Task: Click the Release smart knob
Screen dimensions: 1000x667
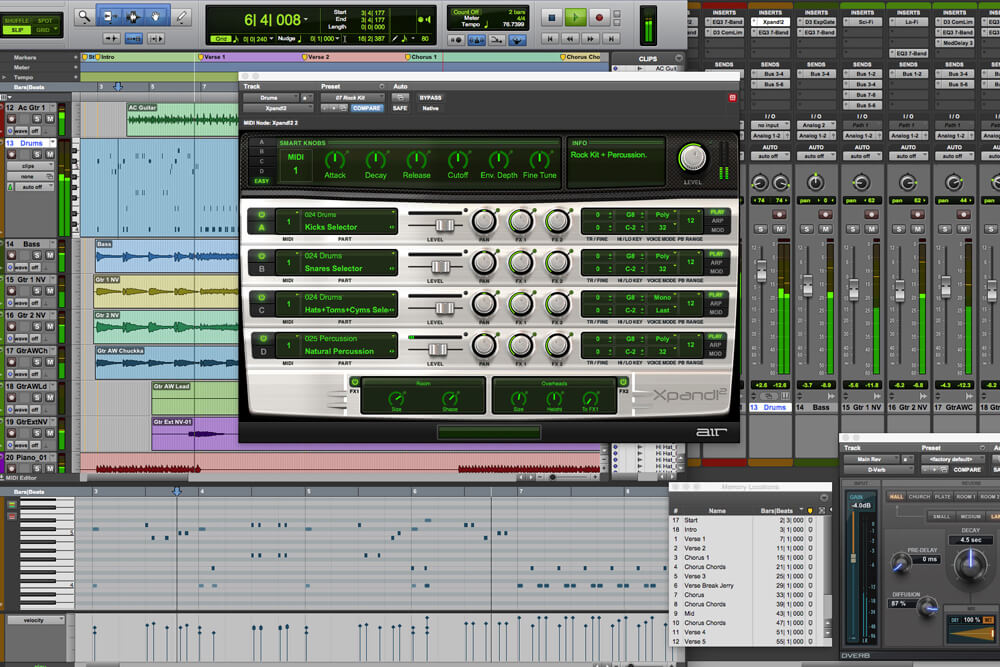Action: point(416,160)
